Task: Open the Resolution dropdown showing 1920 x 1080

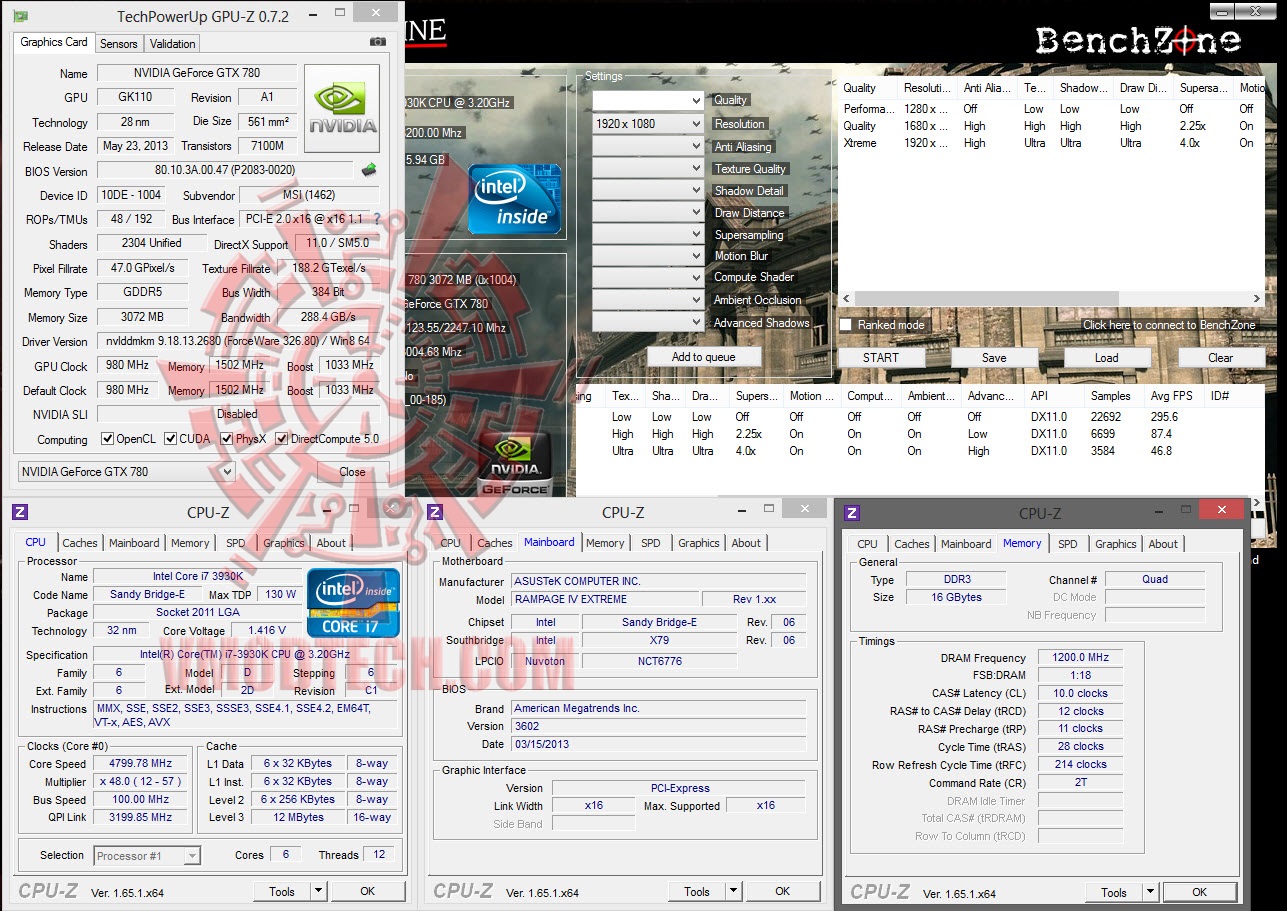Action: pos(648,124)
